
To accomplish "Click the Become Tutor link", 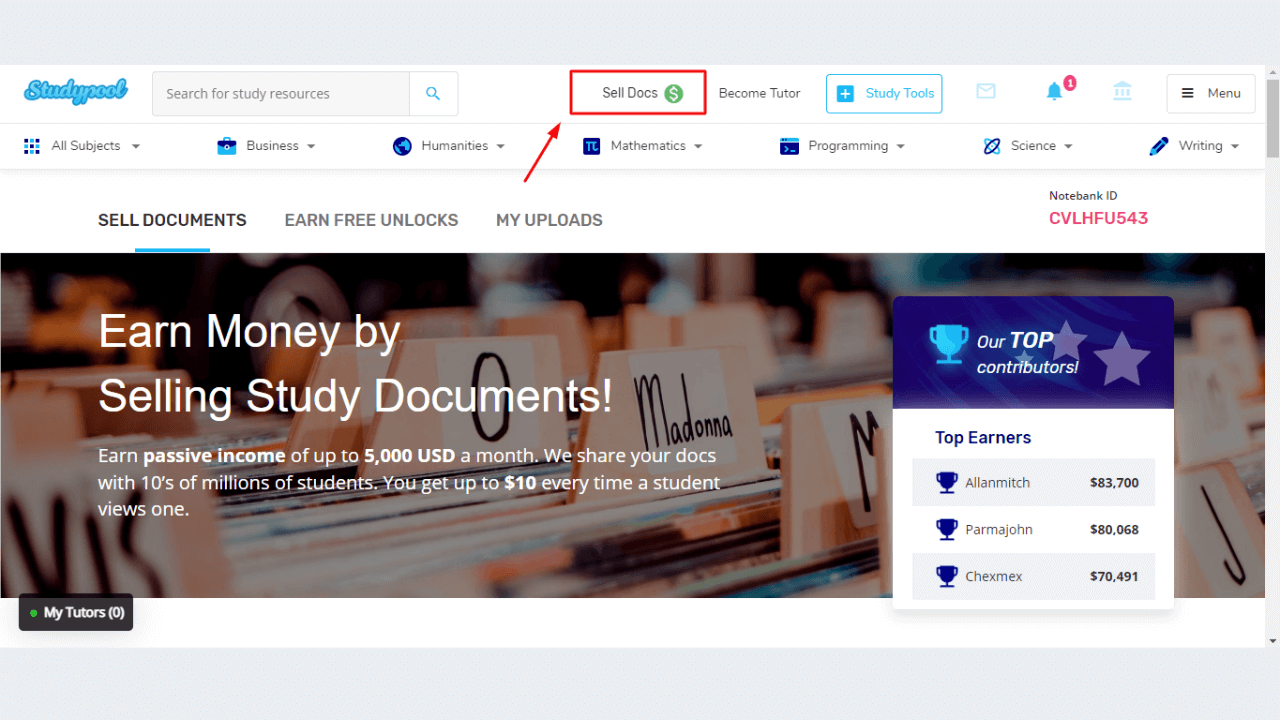I will click(x=759, y=93).
